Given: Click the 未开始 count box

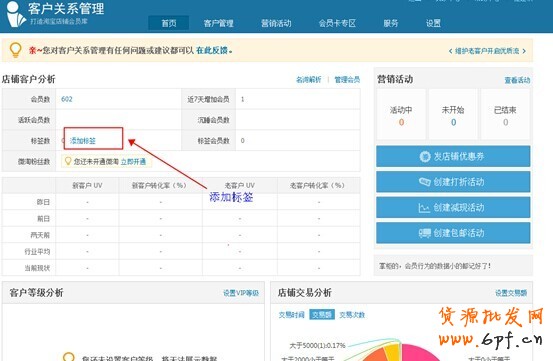Looking at the screenshot, I should pyautogui.click(x=453, y=114).
